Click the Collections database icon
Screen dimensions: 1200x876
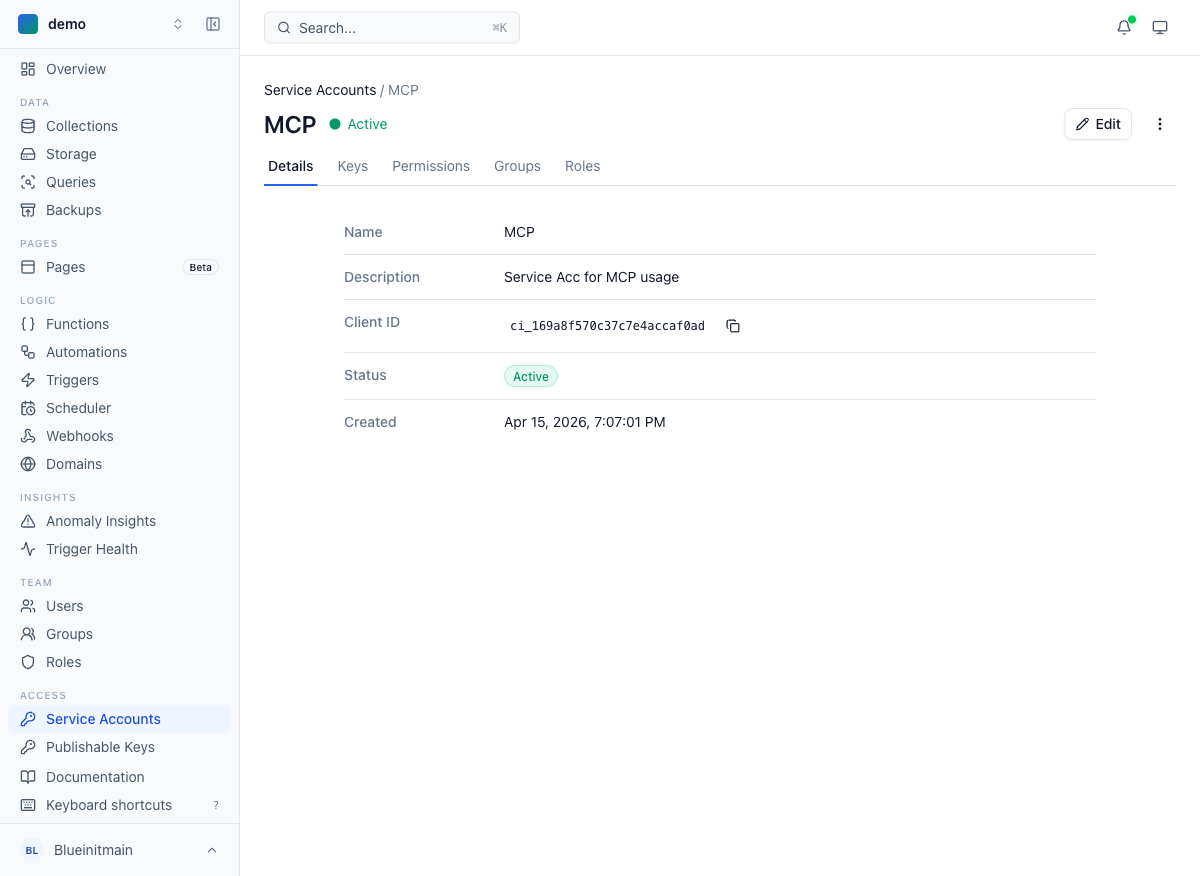28,126
